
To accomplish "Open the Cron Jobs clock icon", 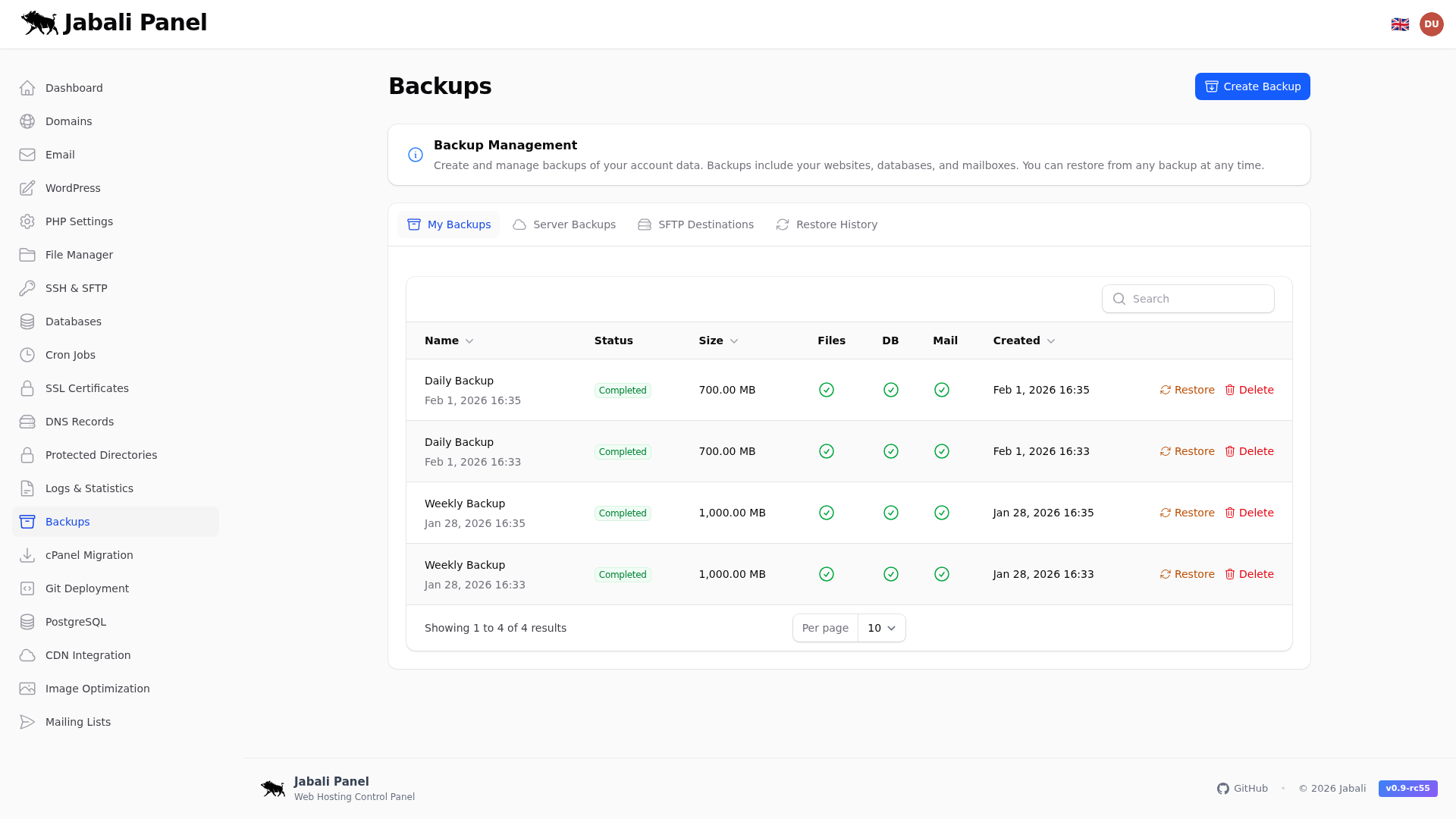I will [28, 355].
